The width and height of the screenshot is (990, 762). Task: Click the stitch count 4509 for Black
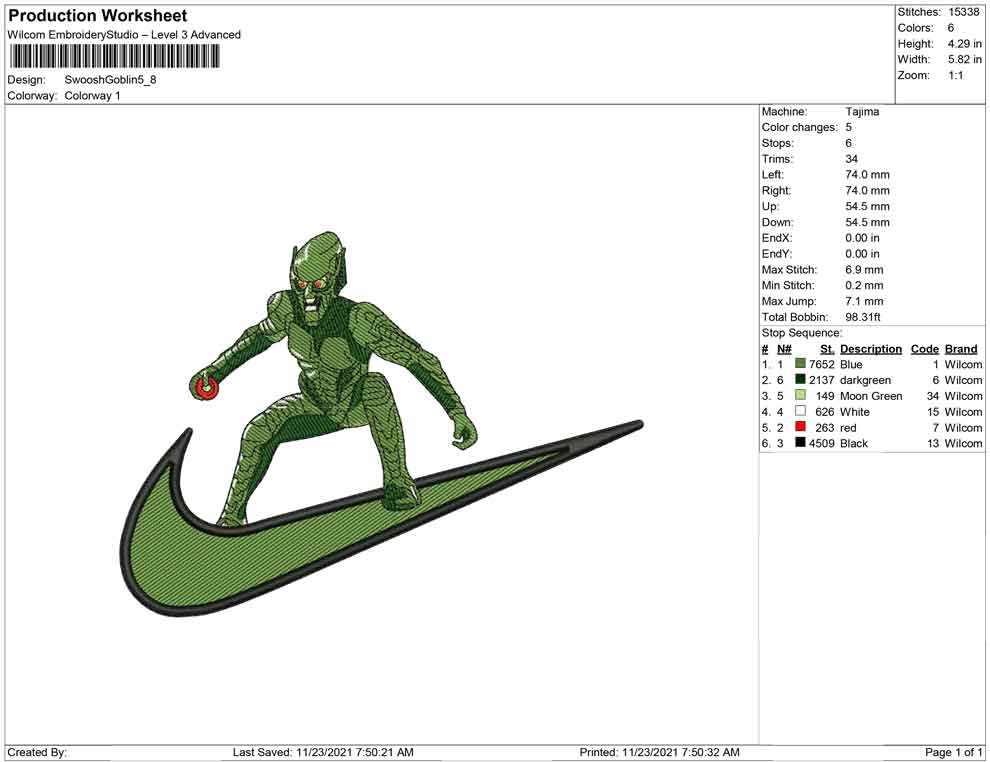click(x=821, y=444)
